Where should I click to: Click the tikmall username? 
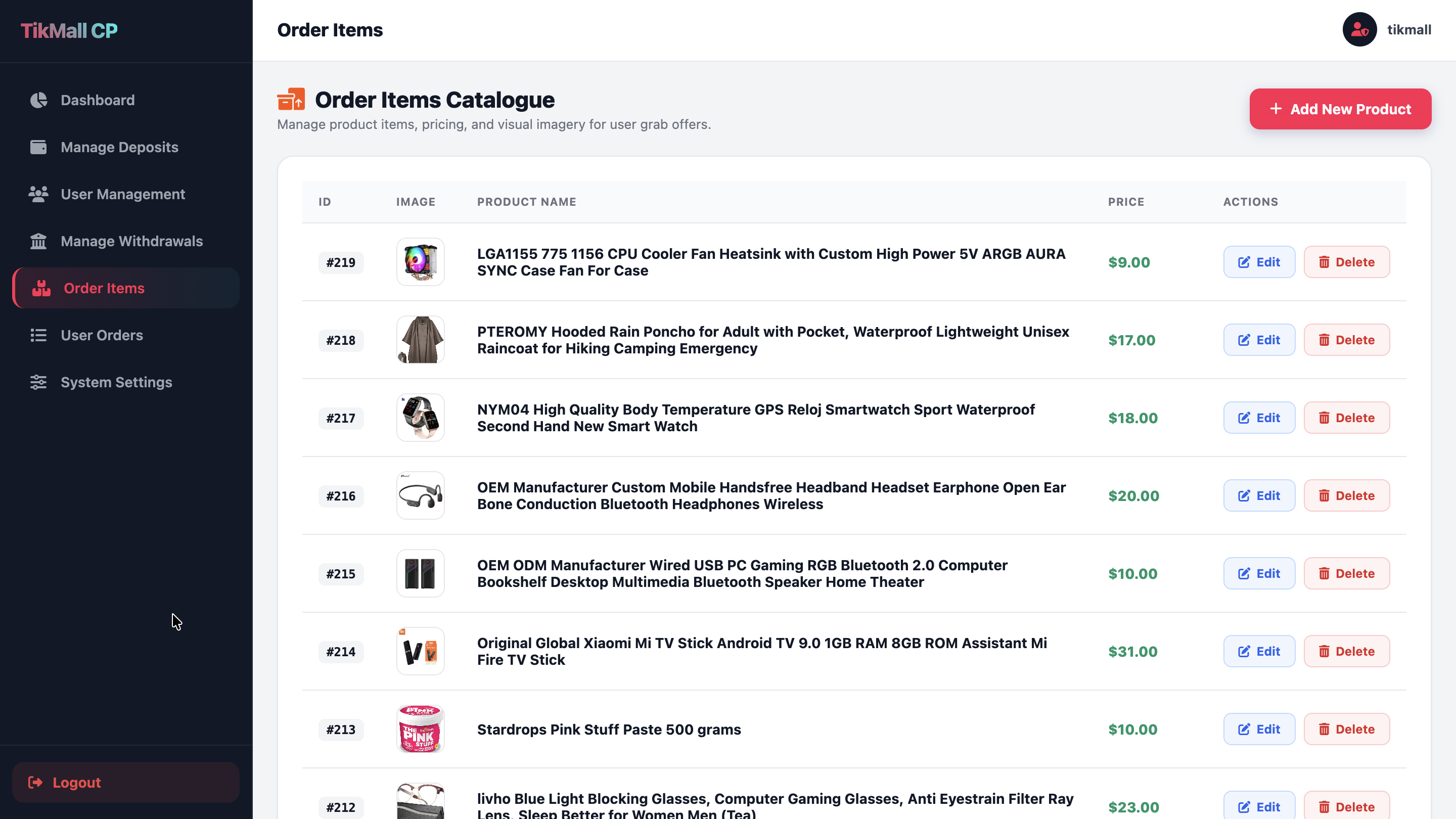[x=1409, y=29]
